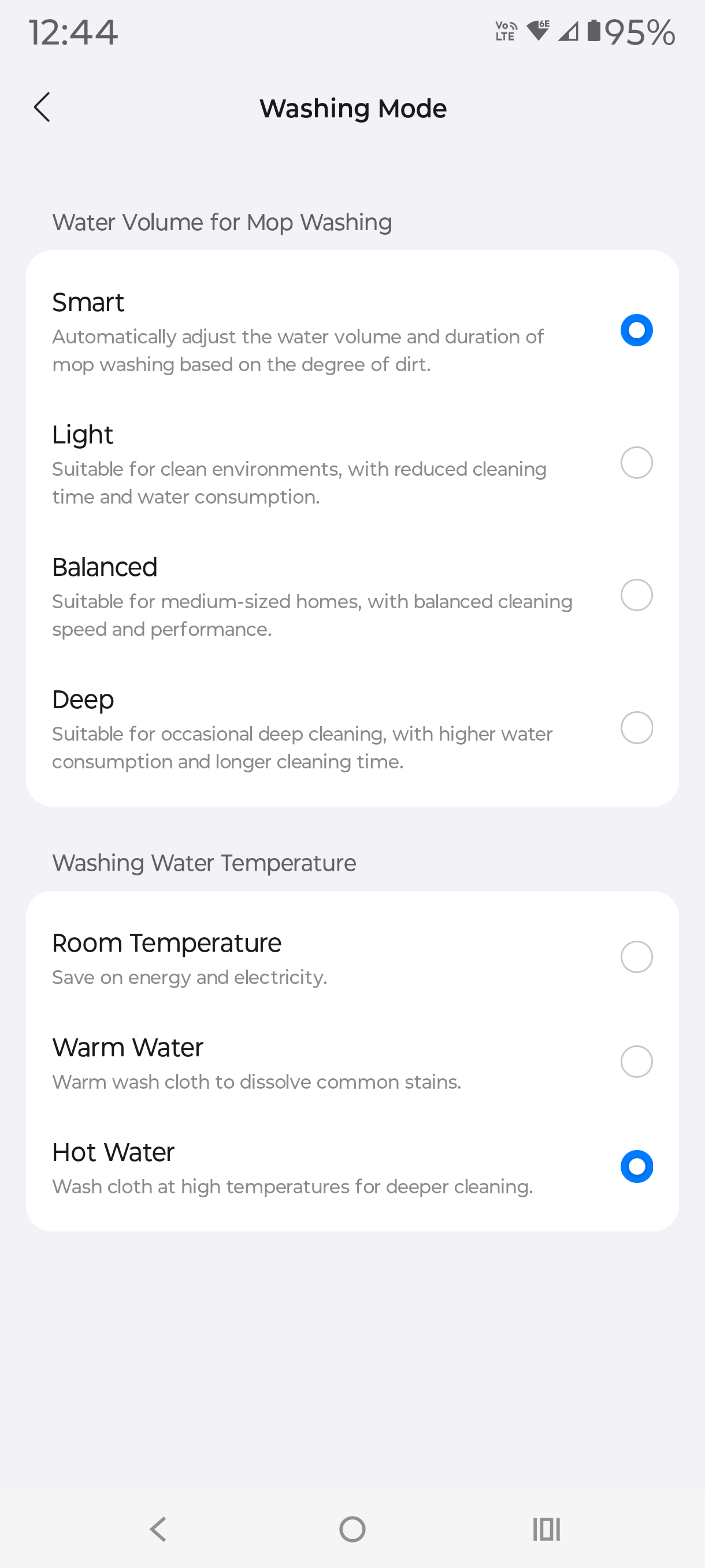The height and width of the screenshot is (1568, 705).
Task: Tap the VoLTE status icon
Action: click(506, 31)
